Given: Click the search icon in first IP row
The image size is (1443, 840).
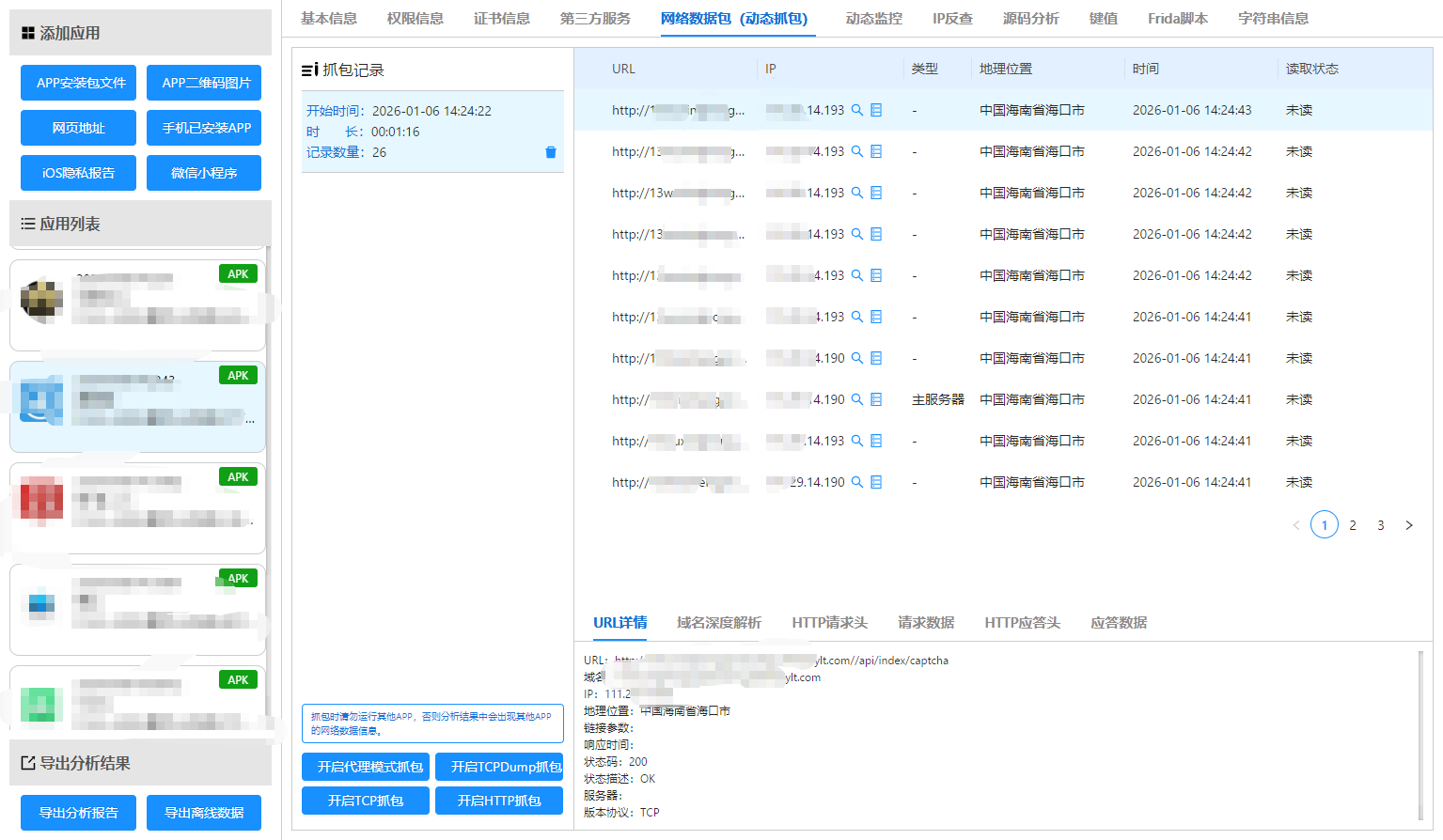Looking at the screenshot, I should 857,110.
